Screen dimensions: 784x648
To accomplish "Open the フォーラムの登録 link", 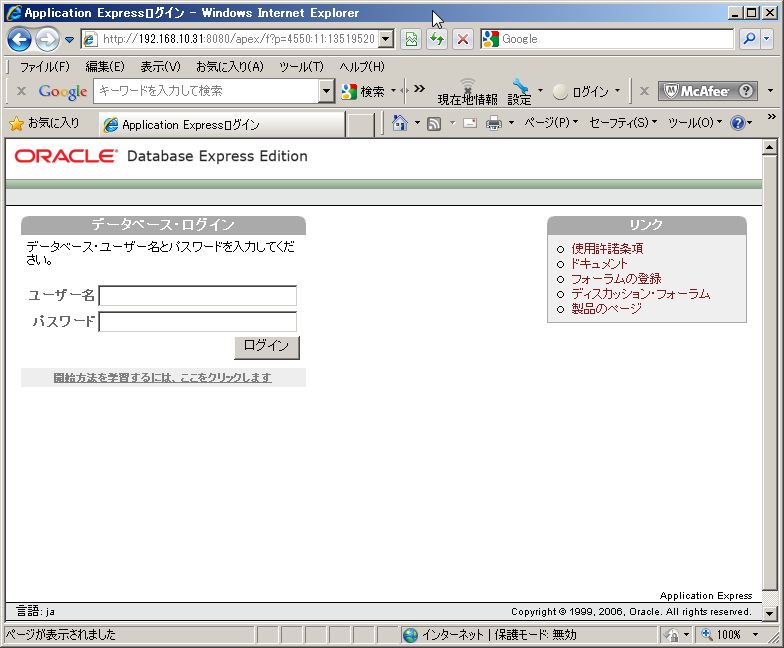I will point(616,278).
